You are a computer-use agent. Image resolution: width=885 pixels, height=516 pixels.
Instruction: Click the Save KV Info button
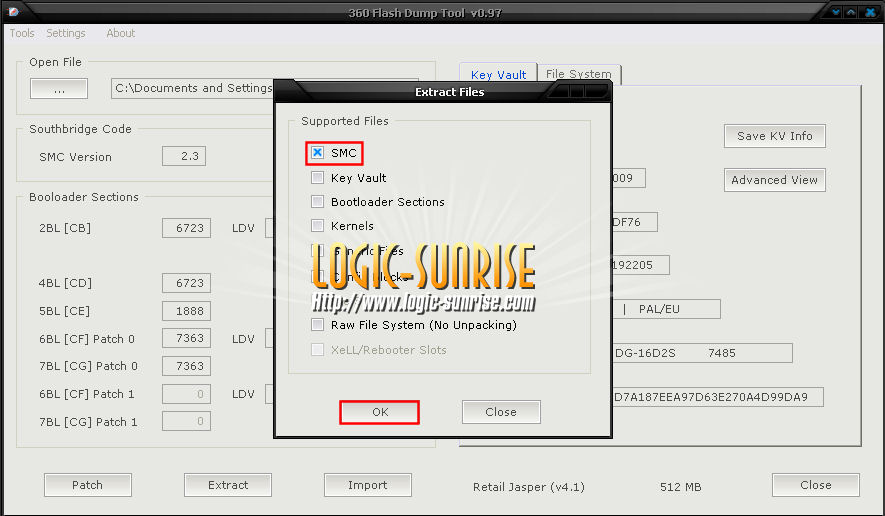[774, 136]
